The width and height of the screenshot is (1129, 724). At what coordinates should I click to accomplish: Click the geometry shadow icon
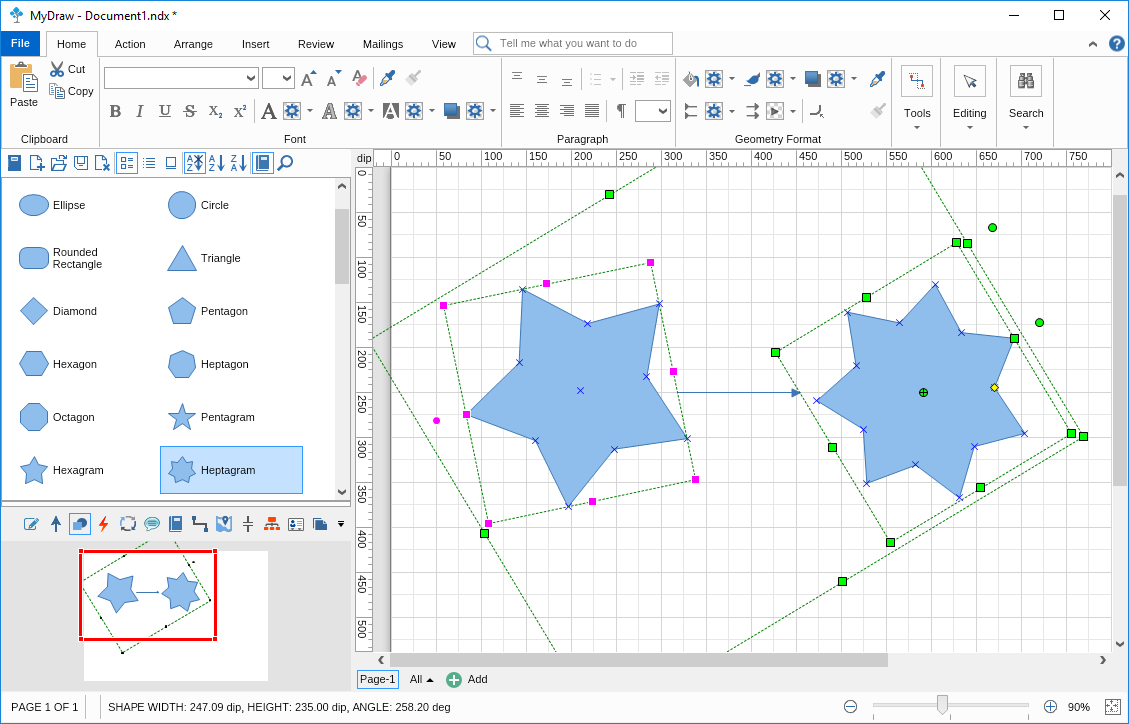pos(813,78)
